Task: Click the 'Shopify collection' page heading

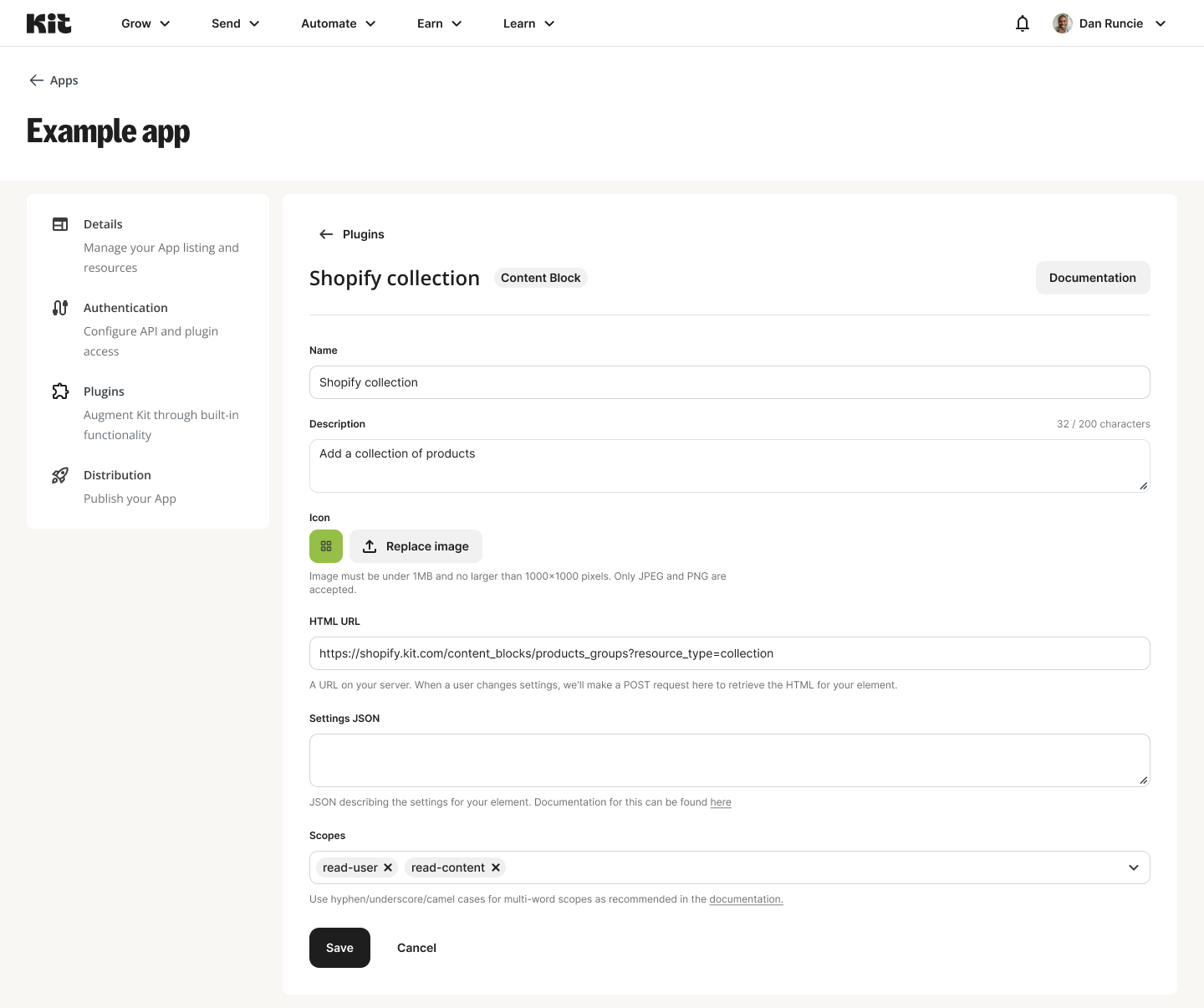Action: (395, 278)
